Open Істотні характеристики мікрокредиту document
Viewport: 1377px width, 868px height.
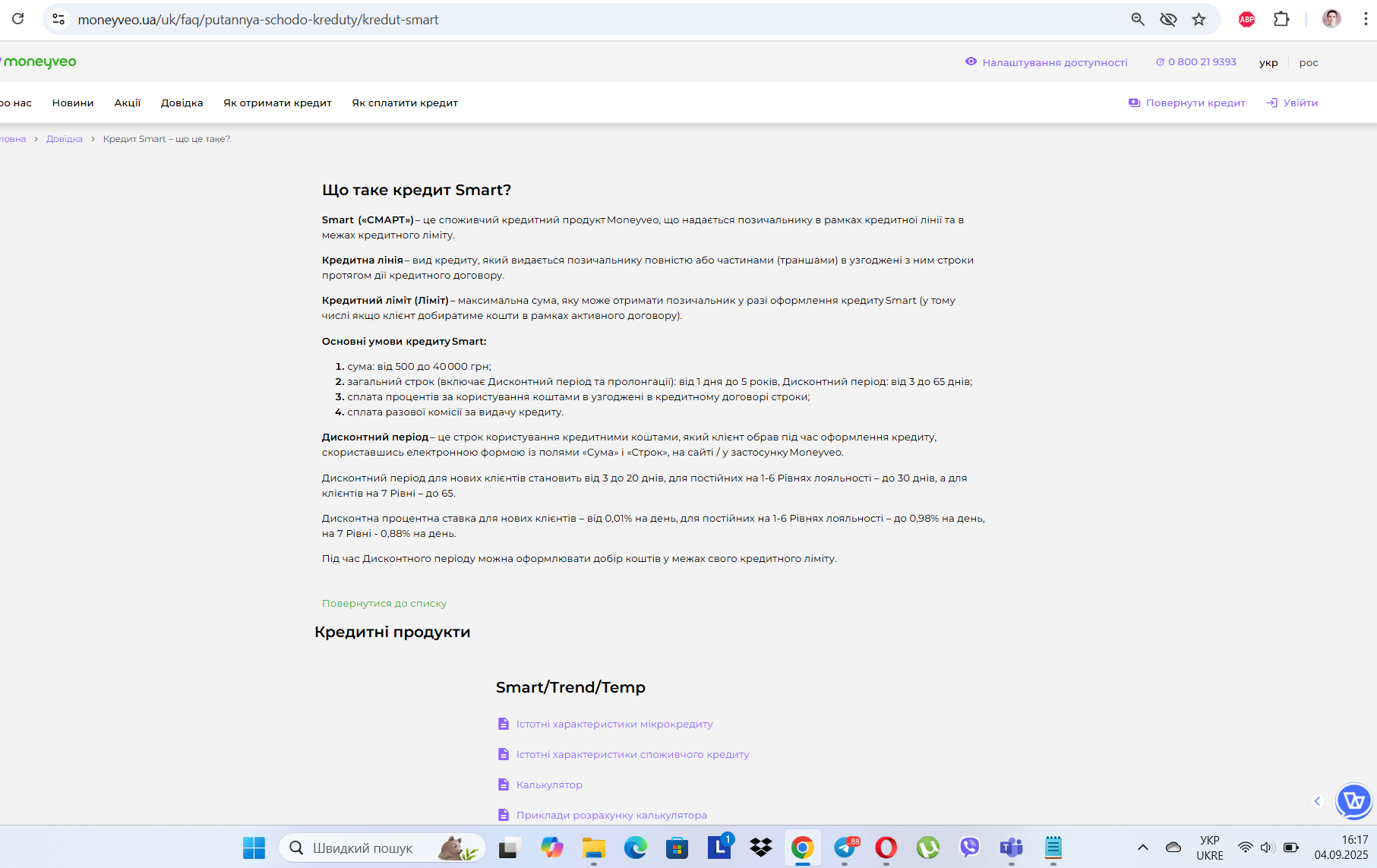pyautogui.click(x=614, y=724)
